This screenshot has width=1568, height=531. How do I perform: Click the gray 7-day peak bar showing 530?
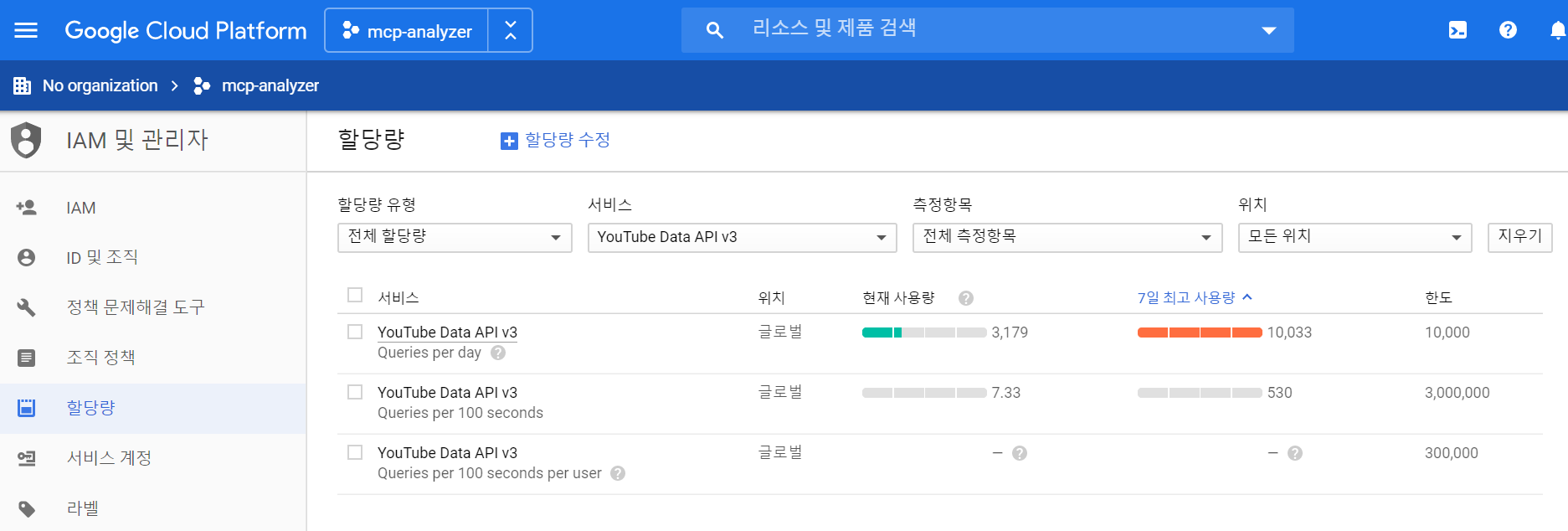coord(1200,393)
